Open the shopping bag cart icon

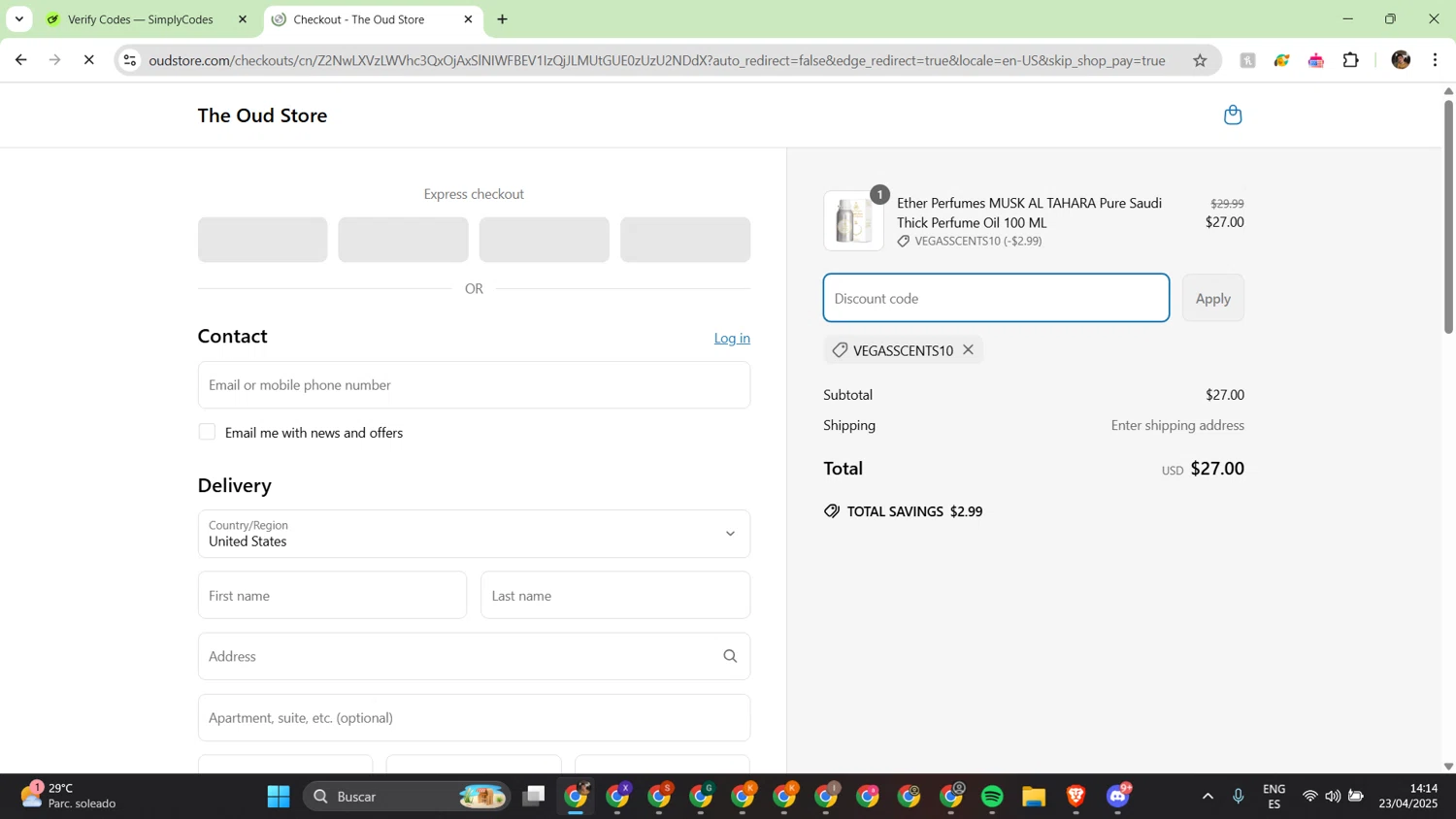click(x=1233, y=115)
